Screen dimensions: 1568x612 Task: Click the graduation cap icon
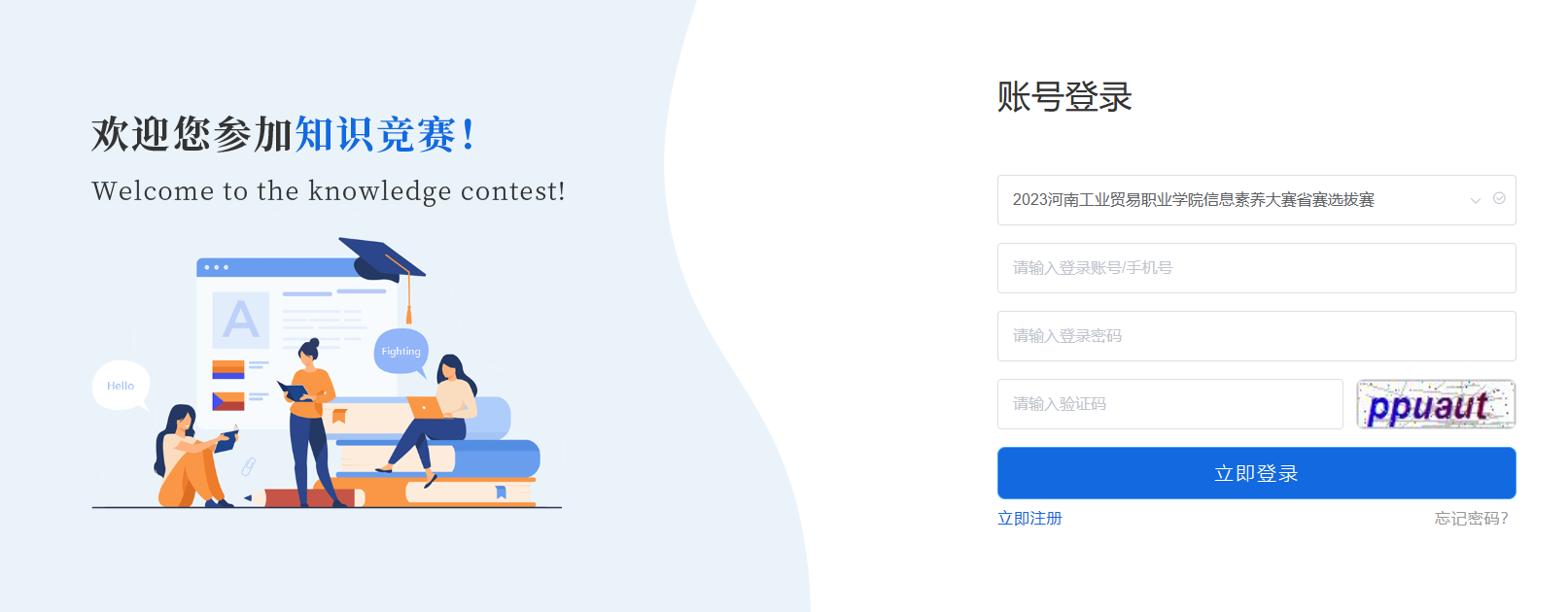tap(380, 257)
